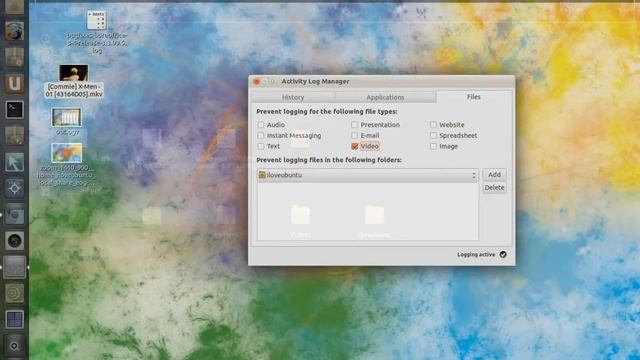Click the spiral icon in the launcher

[14, 293]
